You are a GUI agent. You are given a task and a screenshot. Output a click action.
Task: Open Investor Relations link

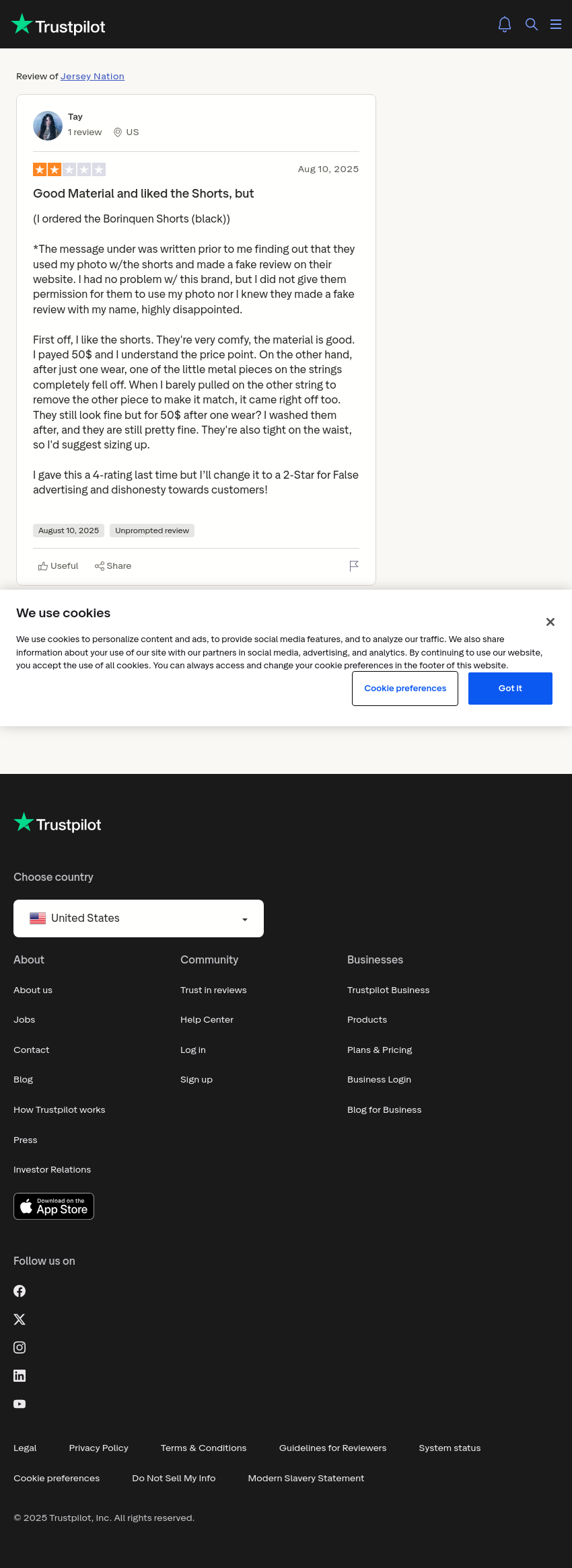pos(52,1170)
